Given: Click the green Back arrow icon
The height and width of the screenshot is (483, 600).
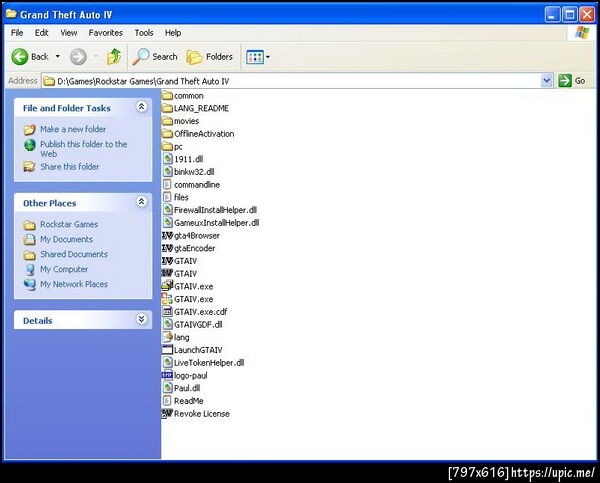Looking at the screenshot, I should click(20, 57).
